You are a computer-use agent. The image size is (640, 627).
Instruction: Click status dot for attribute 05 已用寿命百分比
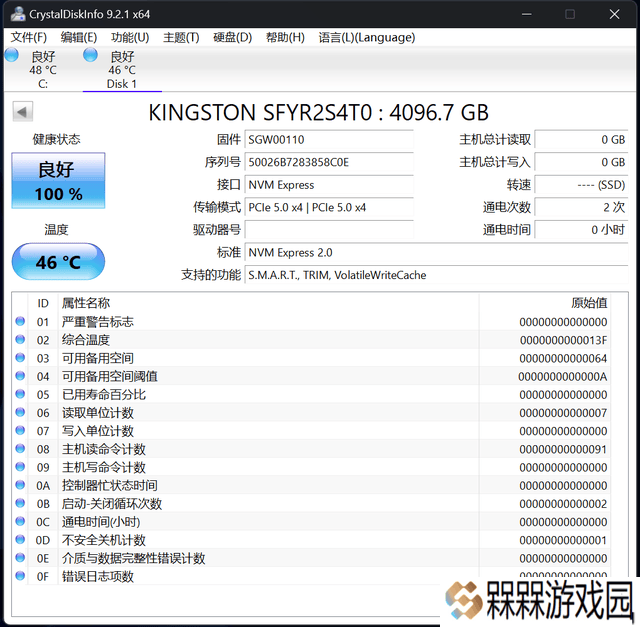pos(20,394)
